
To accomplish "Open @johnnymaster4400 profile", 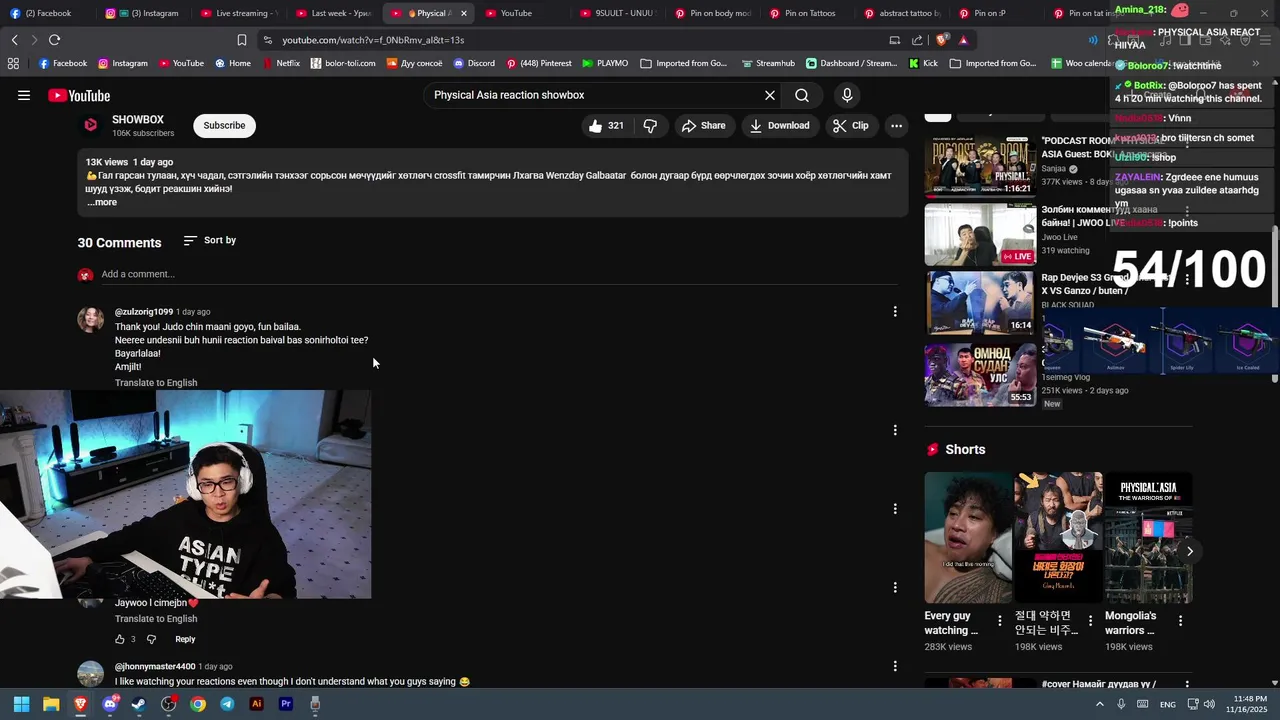I will pyautogui.click(x=154, y=667).
